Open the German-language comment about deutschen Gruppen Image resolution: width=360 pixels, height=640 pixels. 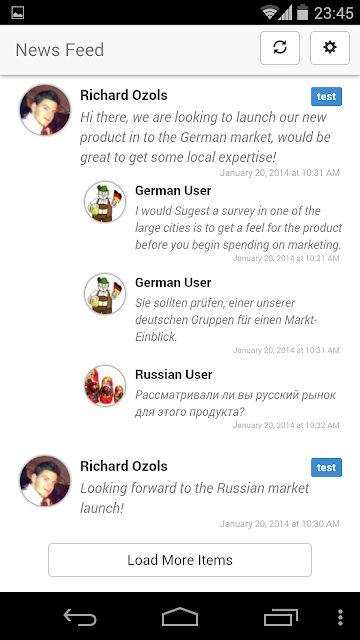(x=226, y=320)
